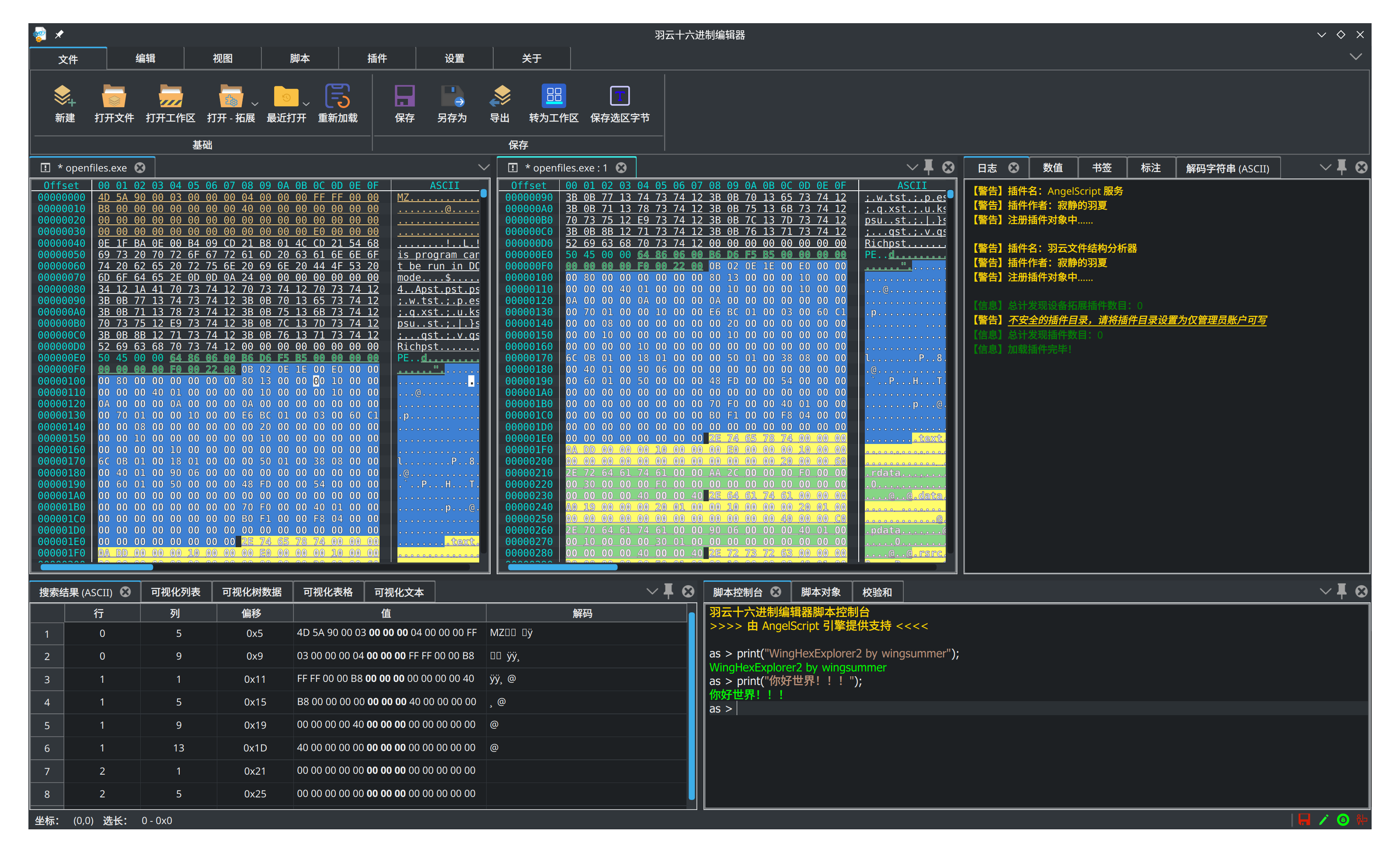Close the 日志 log tab
Viewport: 1400px width, 863px height.
click(x=1013, y=168)
